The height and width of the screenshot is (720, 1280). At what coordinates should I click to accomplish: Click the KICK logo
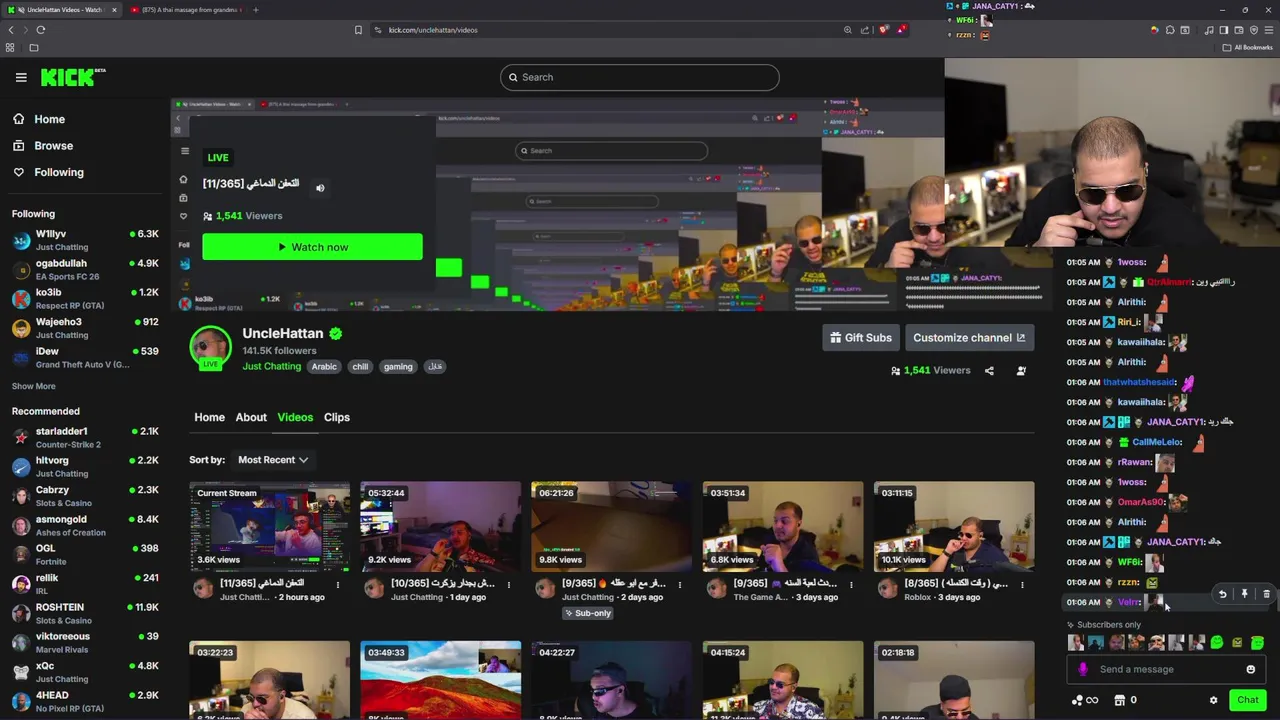coord(73,77)
